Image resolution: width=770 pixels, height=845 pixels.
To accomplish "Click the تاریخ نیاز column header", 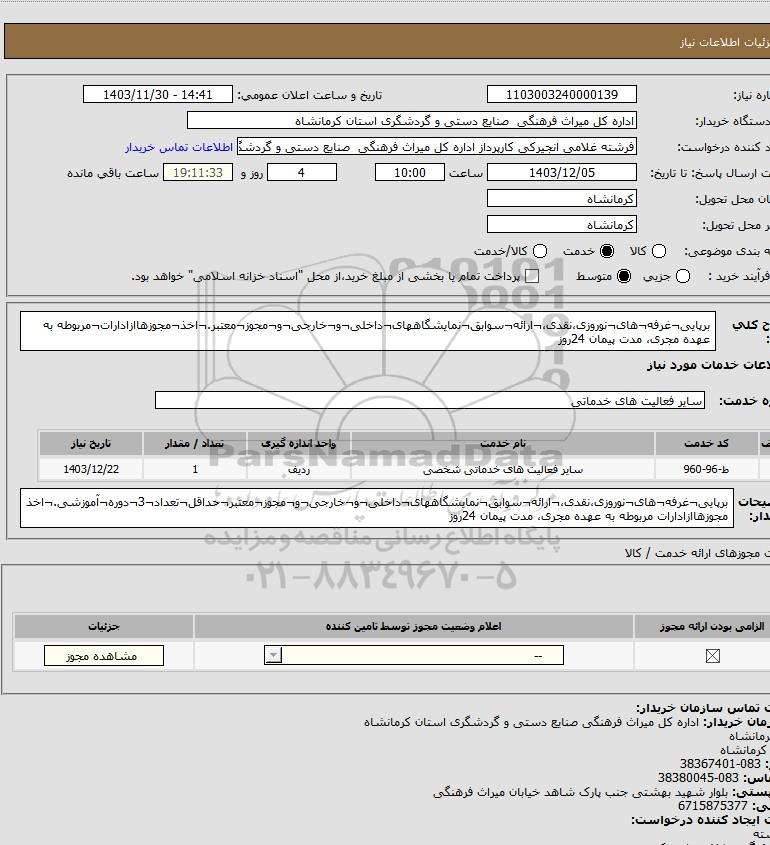I will tap(91, 443).
